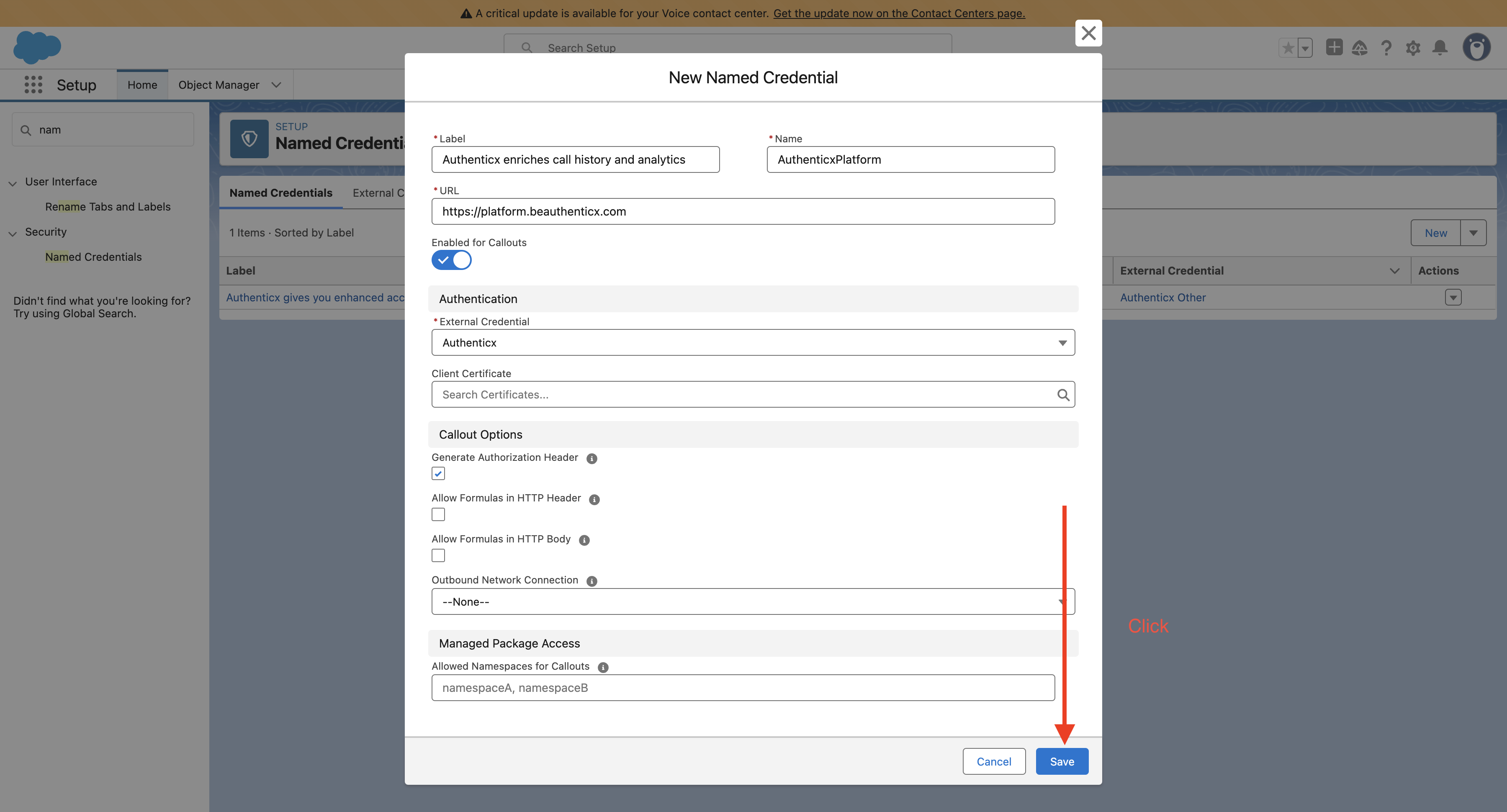Collapse the User Interface tree section

[x=12, y=183]
